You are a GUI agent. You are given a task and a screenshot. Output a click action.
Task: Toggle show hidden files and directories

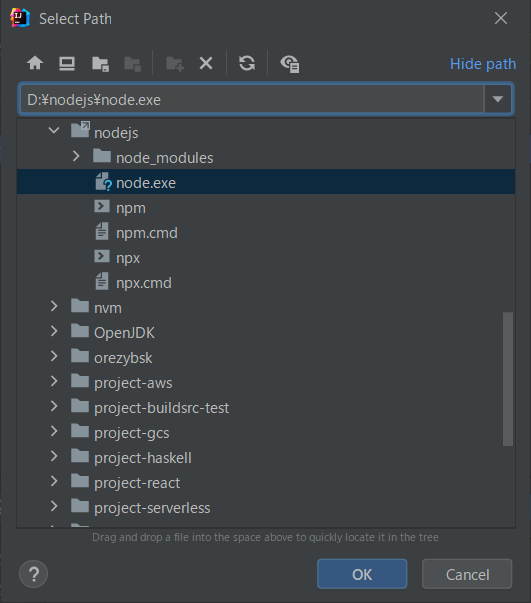(290, 64)
